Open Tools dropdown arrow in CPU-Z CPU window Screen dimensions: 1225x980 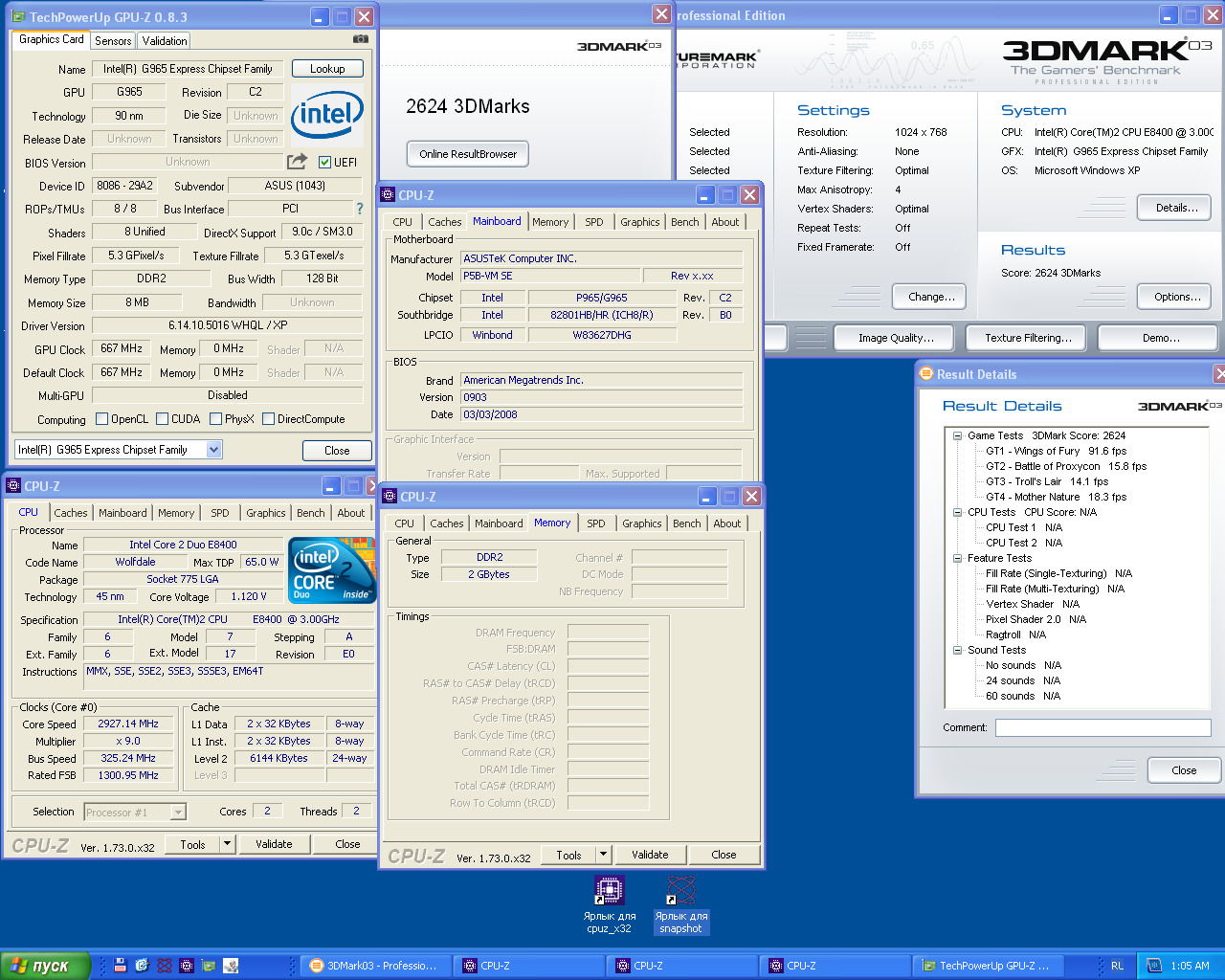(x=227, y=844)
